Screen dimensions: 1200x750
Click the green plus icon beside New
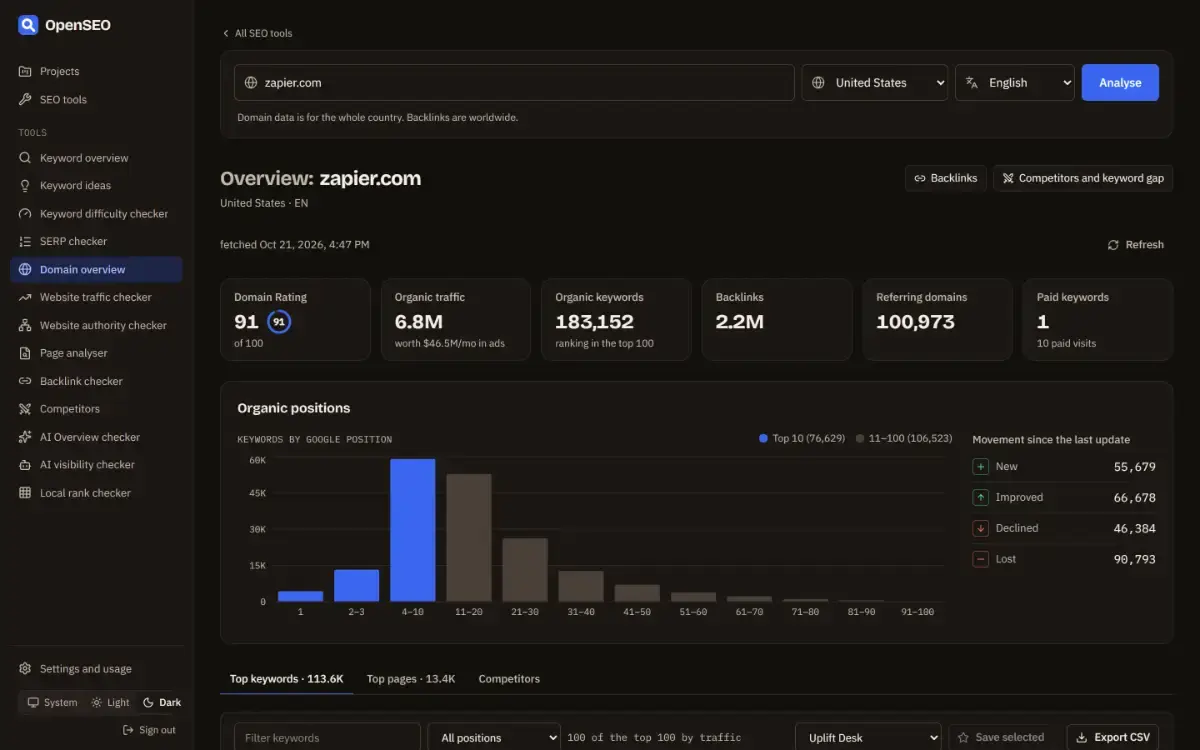981,467
